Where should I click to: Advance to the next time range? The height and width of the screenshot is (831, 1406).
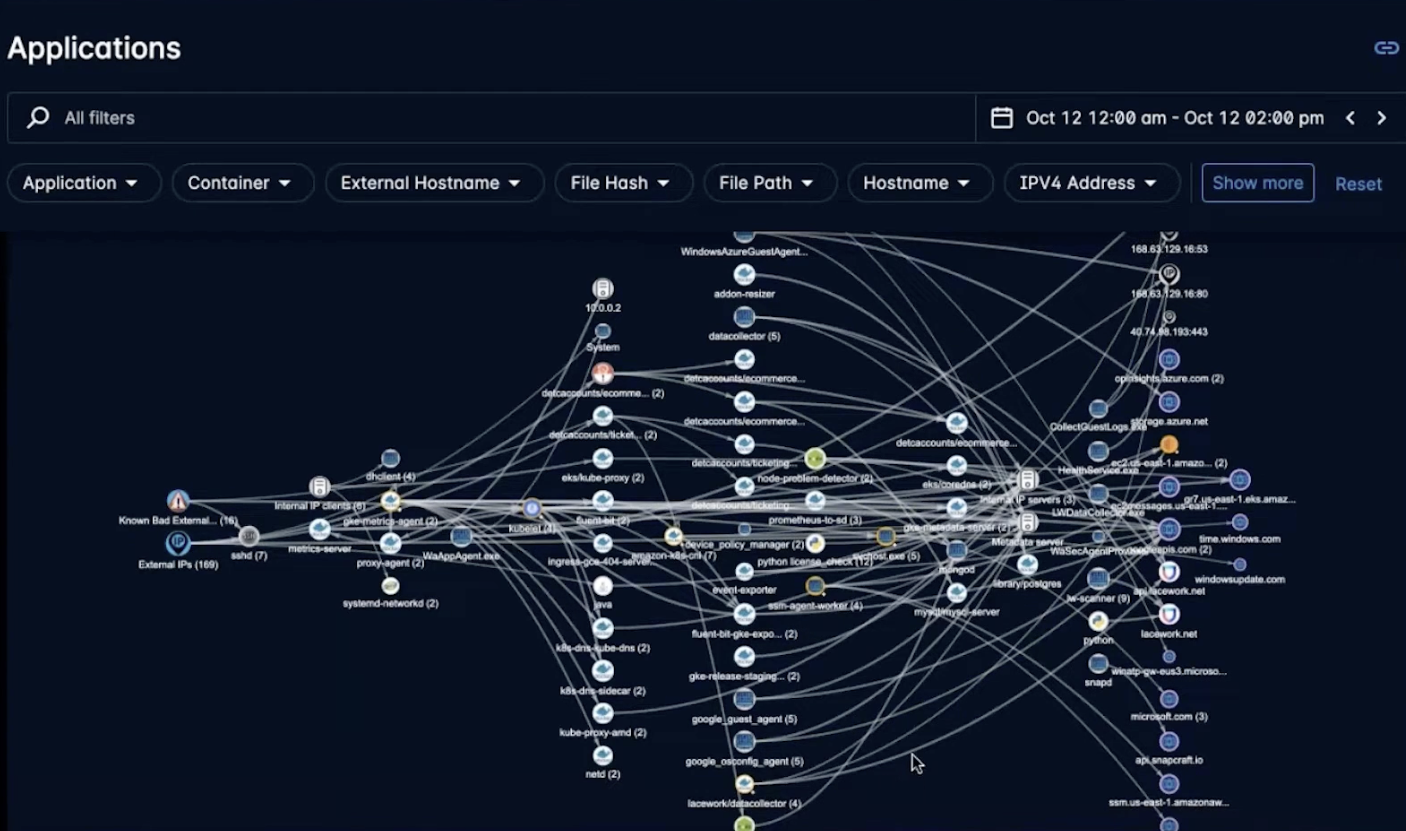coord(1381,118)
